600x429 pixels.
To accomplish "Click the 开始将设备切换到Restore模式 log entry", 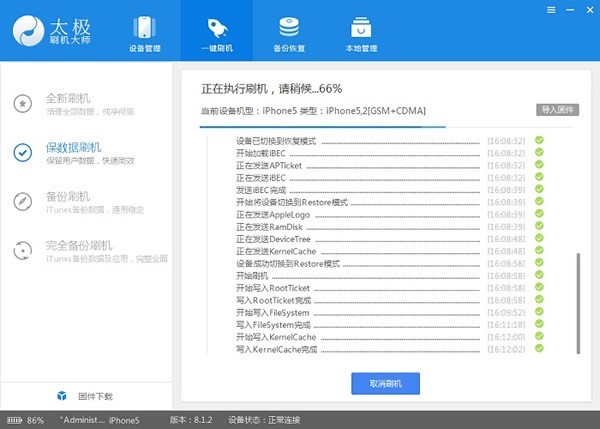I will [292, 202].
